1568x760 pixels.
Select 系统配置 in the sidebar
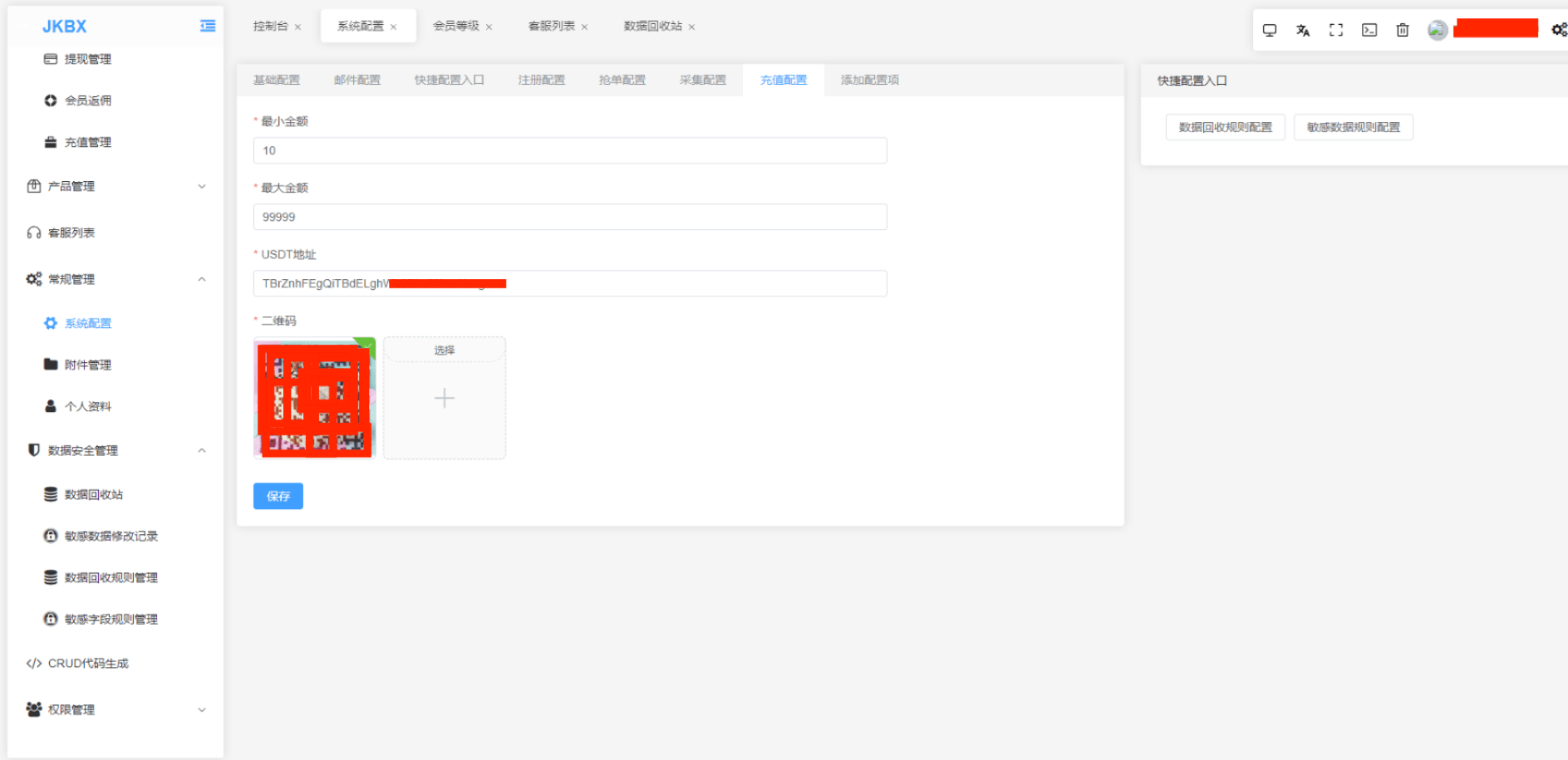pyautogui.click(x=86, y=323)
